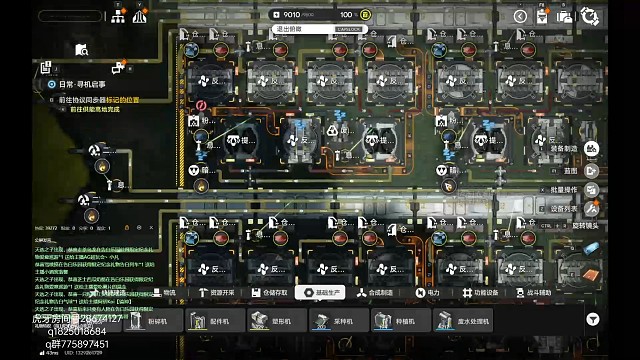Open the tower-shaped icon beside the hierarchy icon
640x360 pixels.
[140, 16]
